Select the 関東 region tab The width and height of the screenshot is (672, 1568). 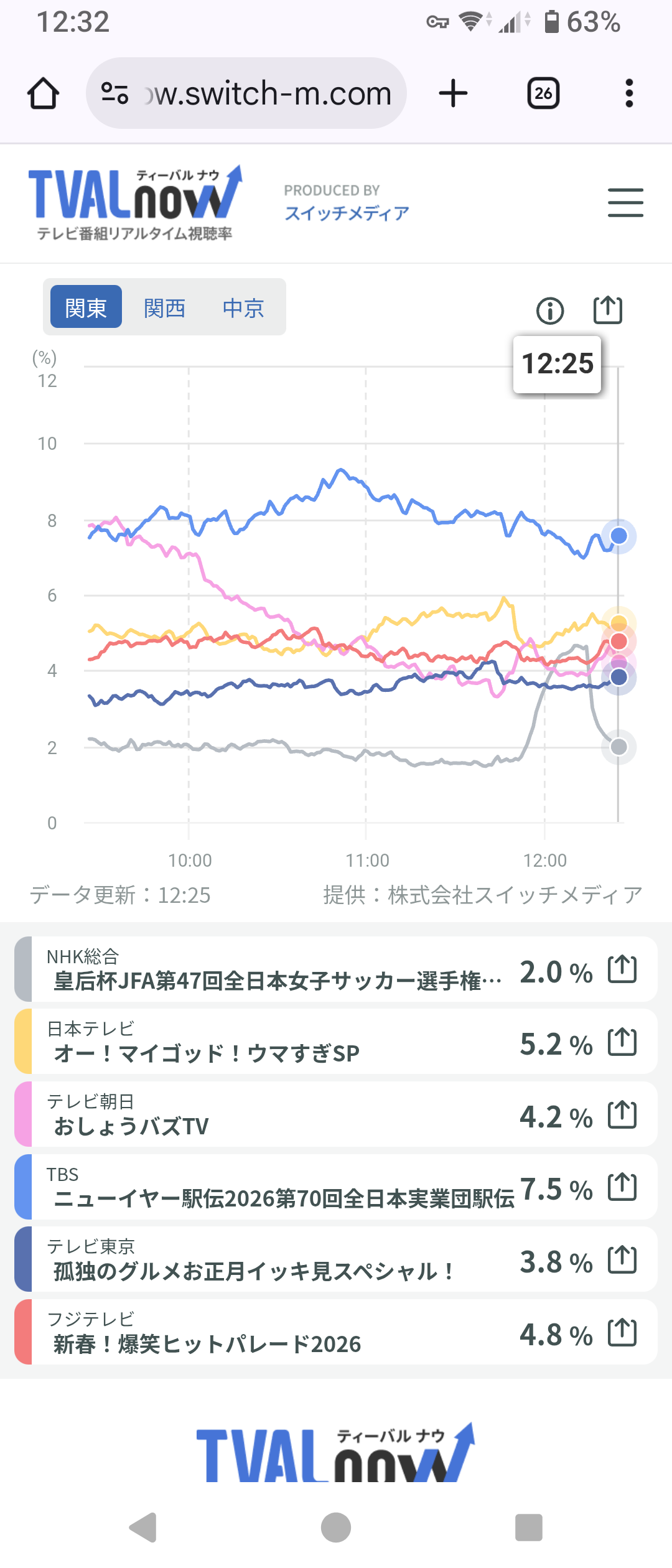[x=86, y=307]
